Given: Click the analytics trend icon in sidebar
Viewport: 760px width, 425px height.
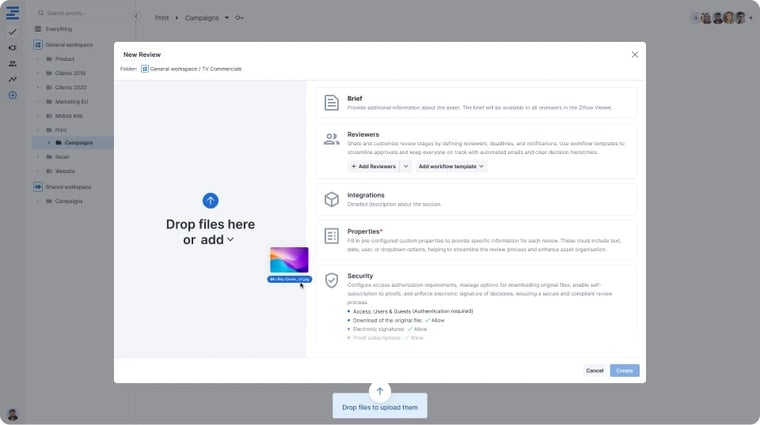Looking at the screenshot, I should pos(12,79).
